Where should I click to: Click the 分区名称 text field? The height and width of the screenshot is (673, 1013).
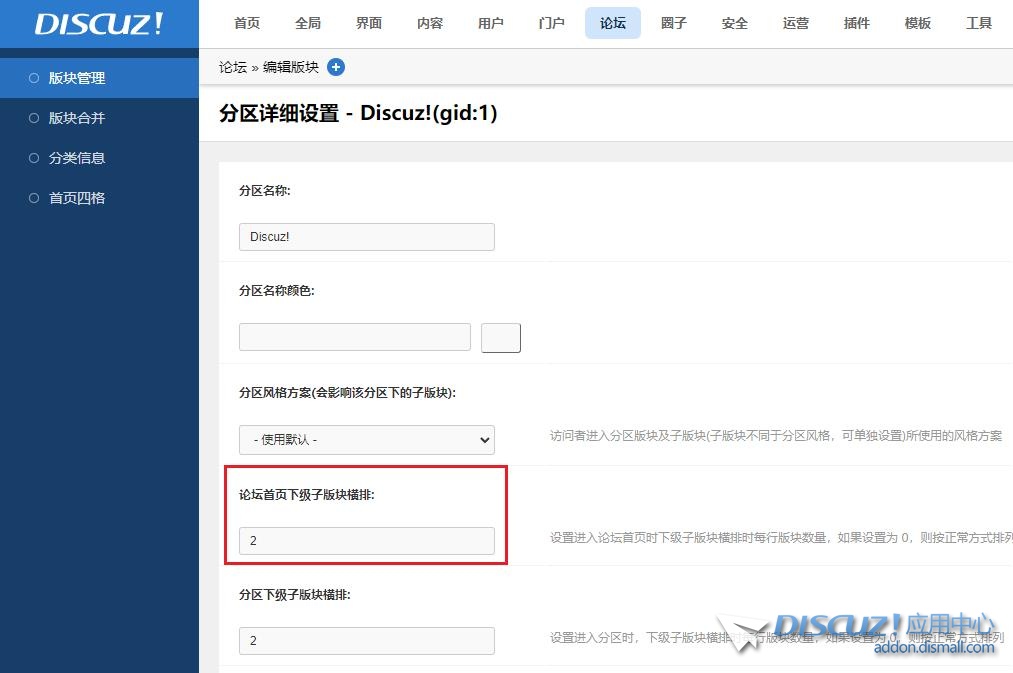click(x=366, y=237)
